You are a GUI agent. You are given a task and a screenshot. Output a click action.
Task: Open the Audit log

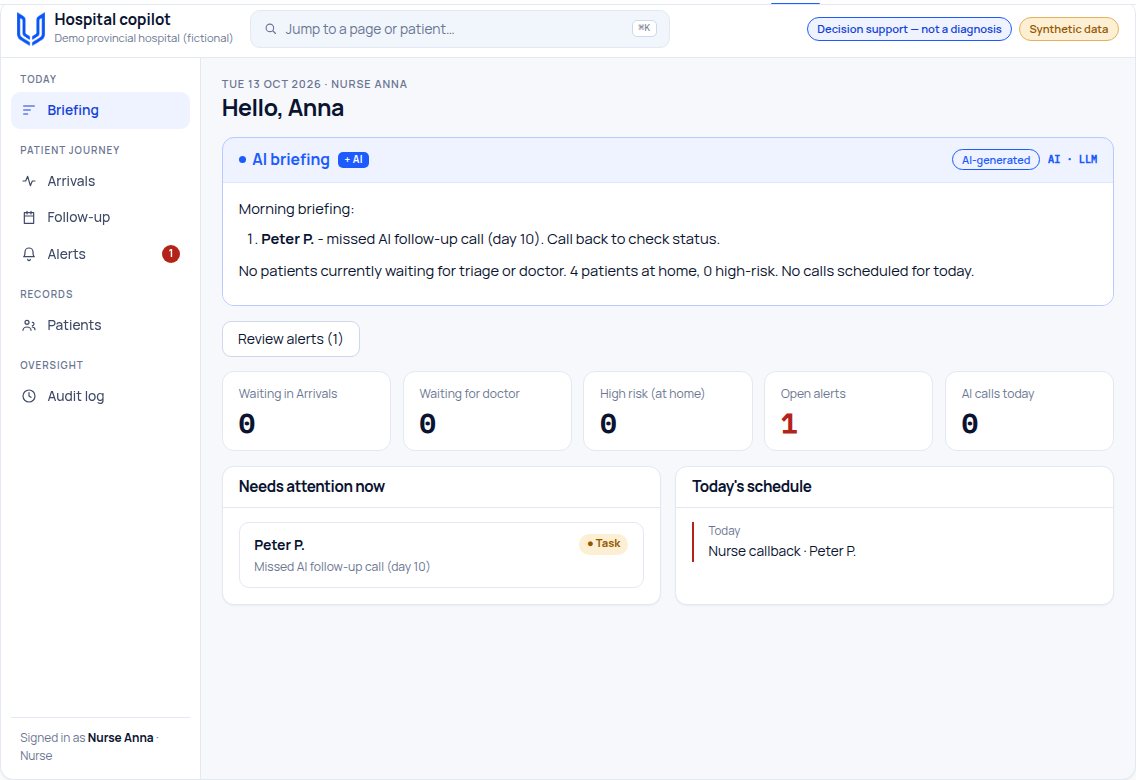coord(101,396)
